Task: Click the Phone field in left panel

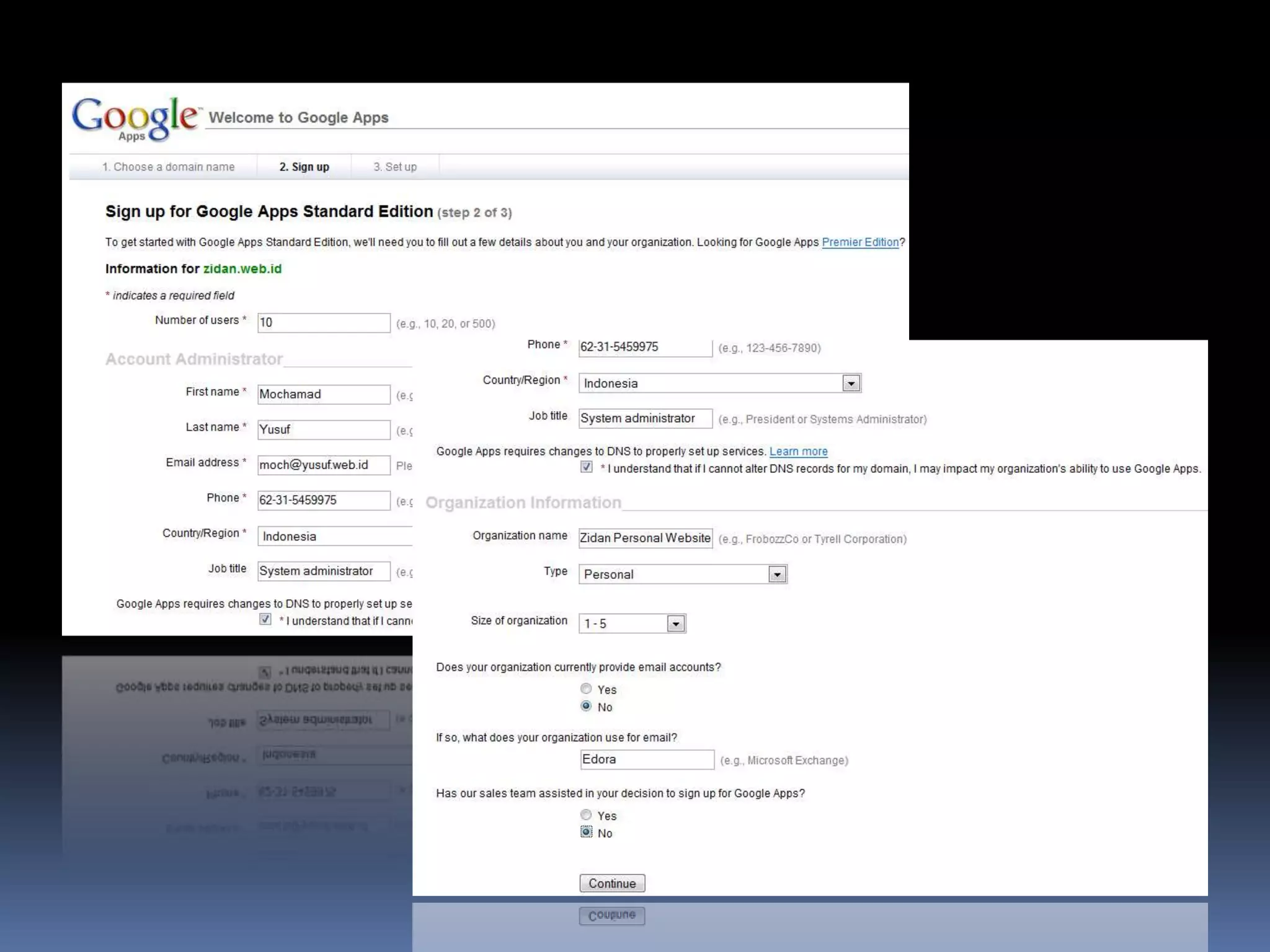Action: (x=324, y=500)
